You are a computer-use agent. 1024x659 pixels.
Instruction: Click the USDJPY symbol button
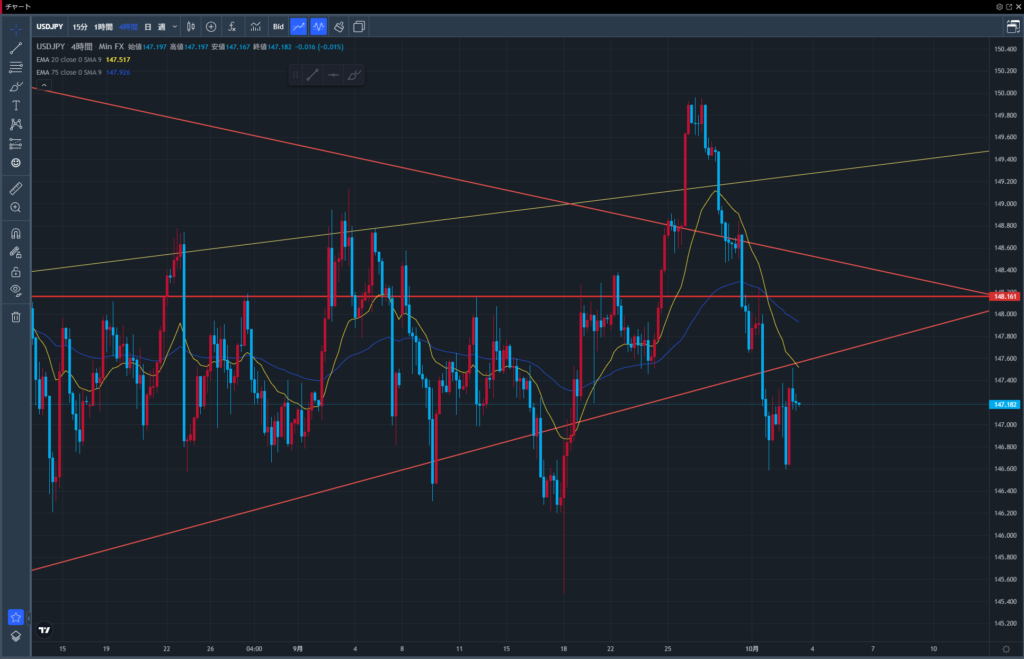tap(51, 26)
